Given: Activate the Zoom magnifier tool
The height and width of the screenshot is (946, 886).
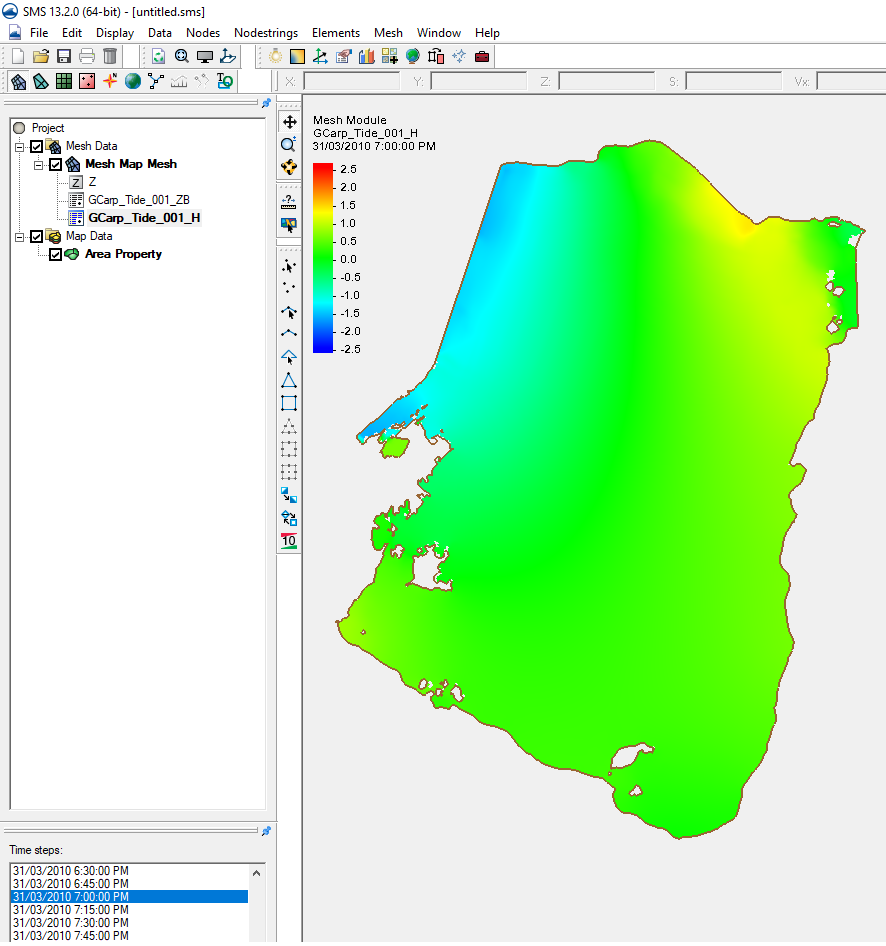Looking at the screenshot, I should point(289,144).
